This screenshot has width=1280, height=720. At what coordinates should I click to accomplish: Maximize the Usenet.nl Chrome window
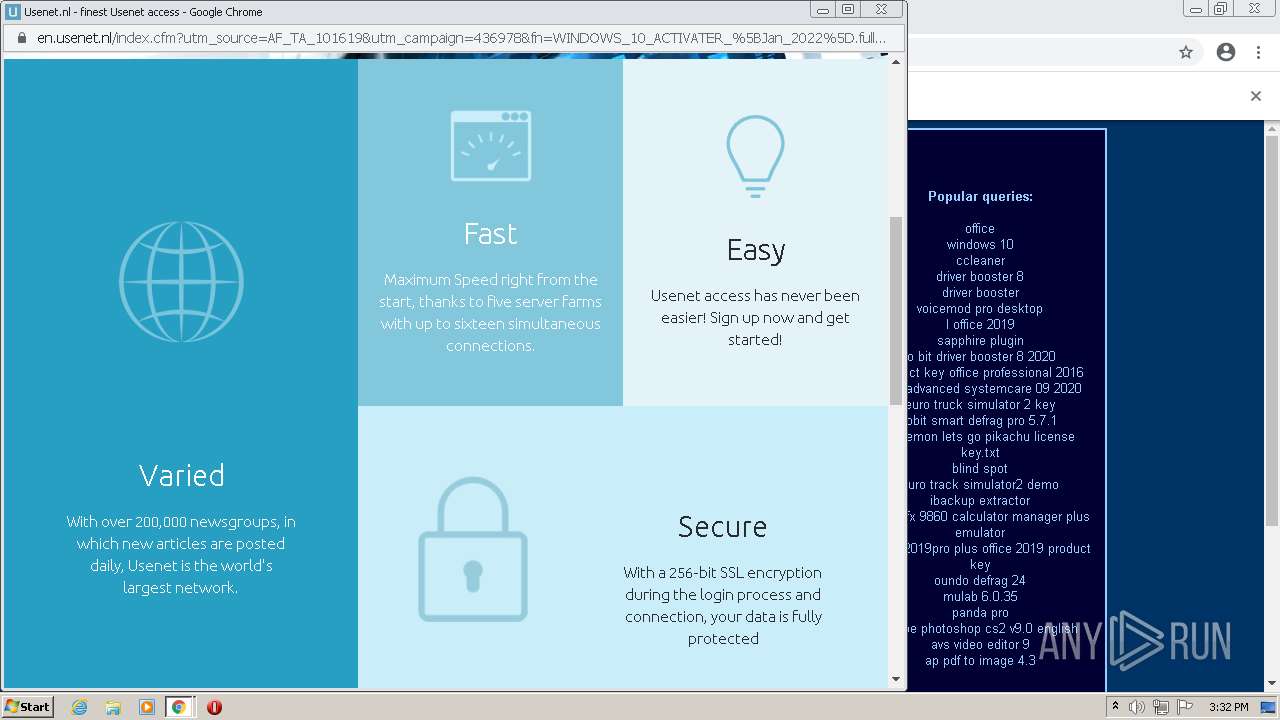(x=848, y=10)
